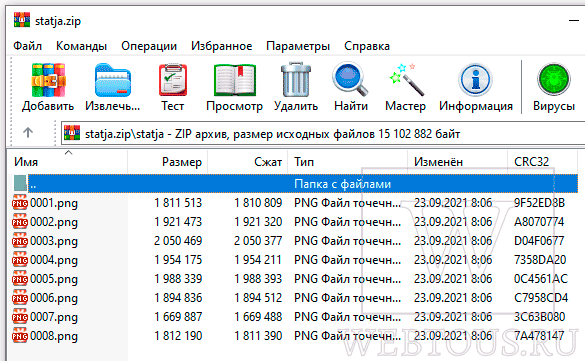Open the Справка menu
Screen dimensions: 585x361
click(x=367, y=46)
